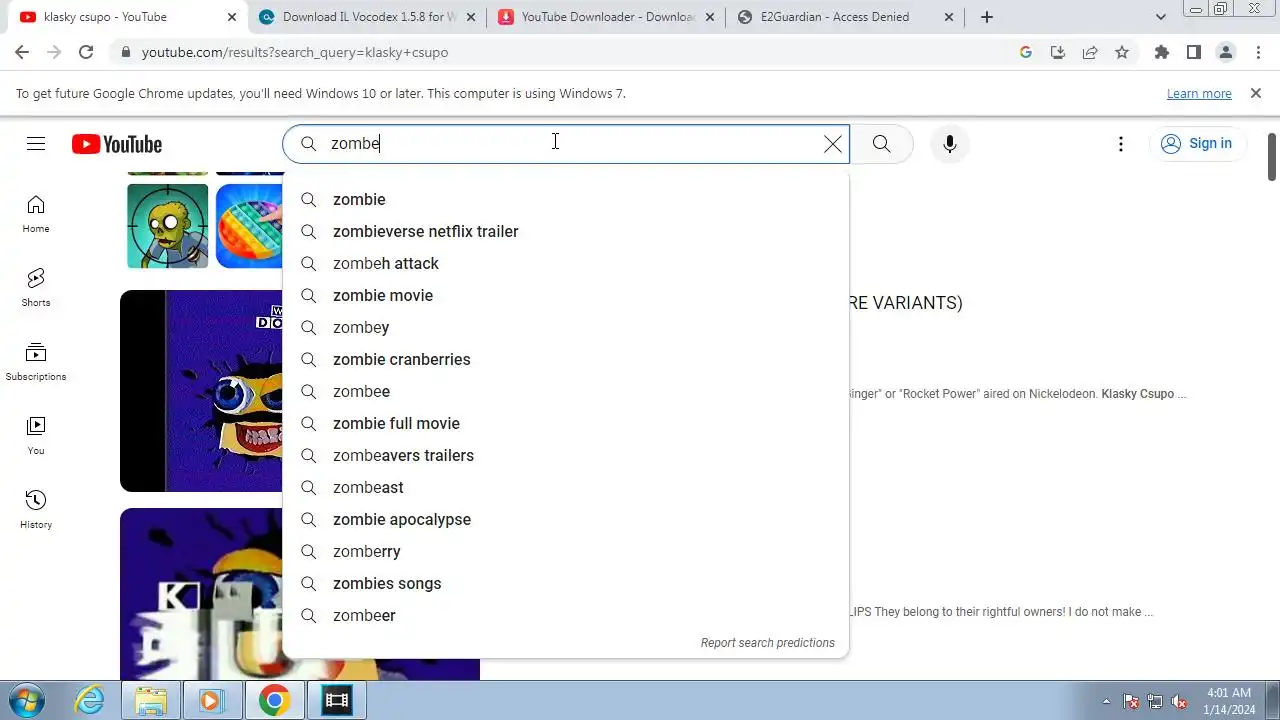
Task: Click the magnifier search button
Action: coord(881,144)
